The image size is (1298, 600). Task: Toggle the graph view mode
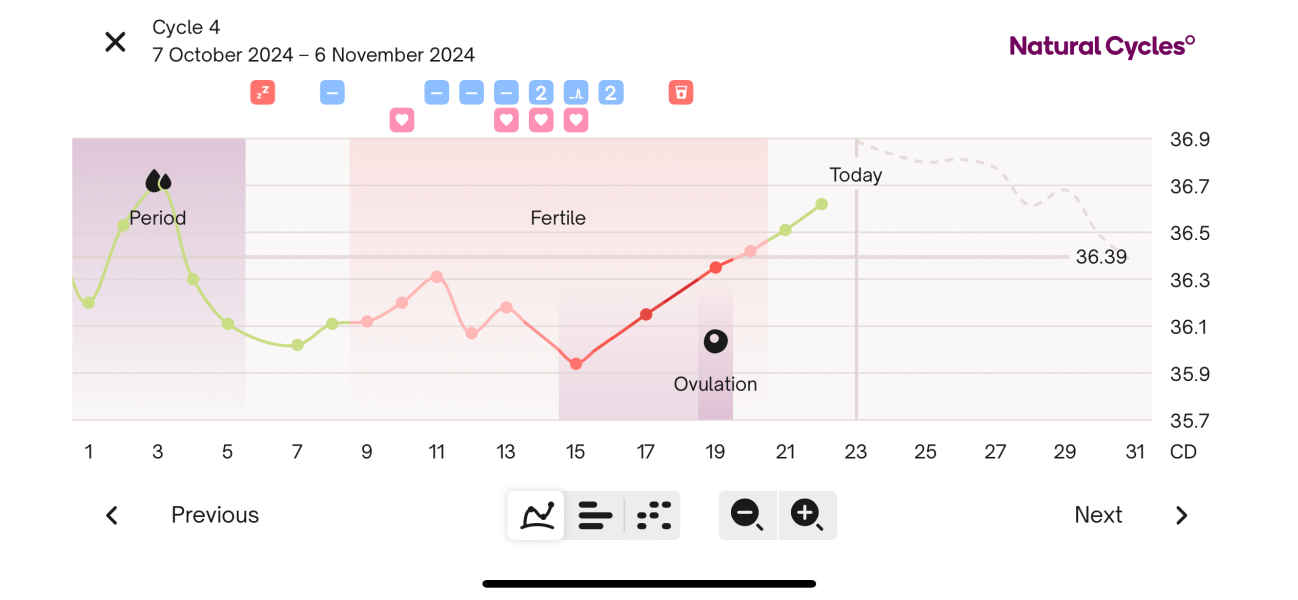pyautogui.click(x=536, y=515)
